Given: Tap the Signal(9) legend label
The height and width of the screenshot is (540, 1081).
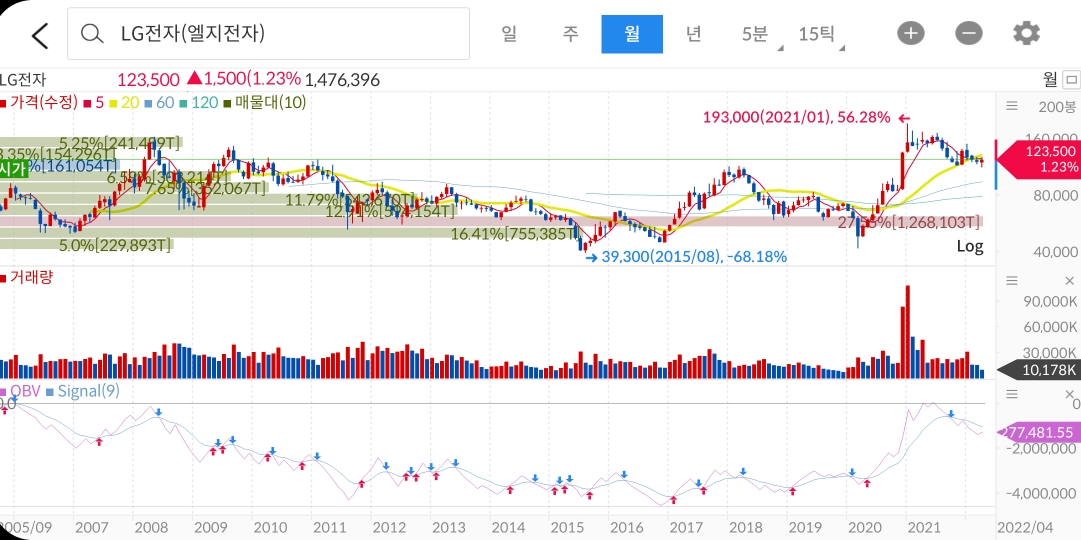Looking at the screenshot, I should pos(83,392).
